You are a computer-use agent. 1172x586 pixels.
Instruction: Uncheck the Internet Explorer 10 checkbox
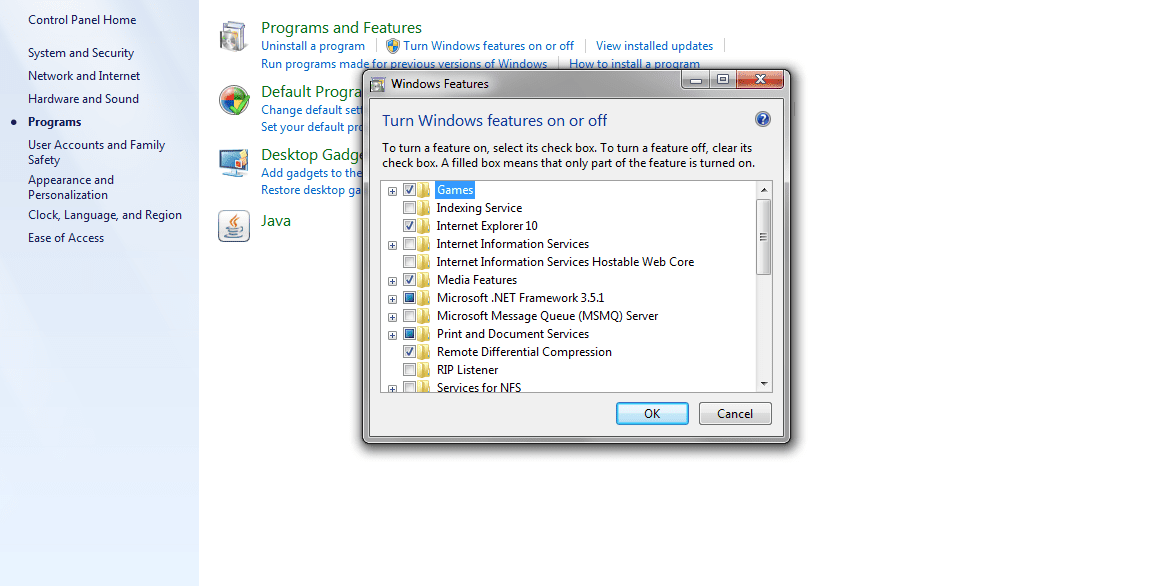coord(409,226)
